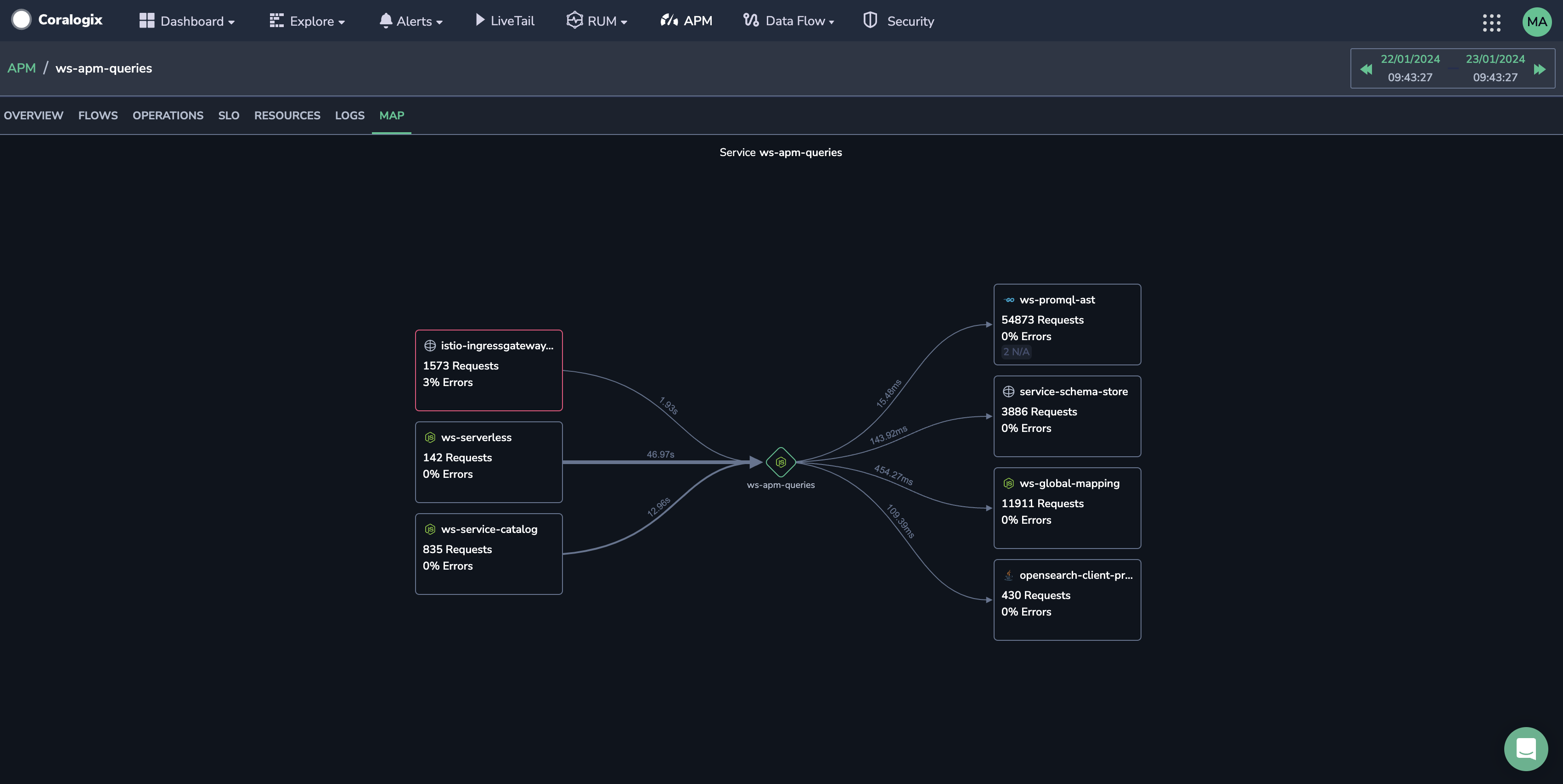1563x784 pixels.
Task: Click the 1.93s edge latency label
Action: pos(668,406)
